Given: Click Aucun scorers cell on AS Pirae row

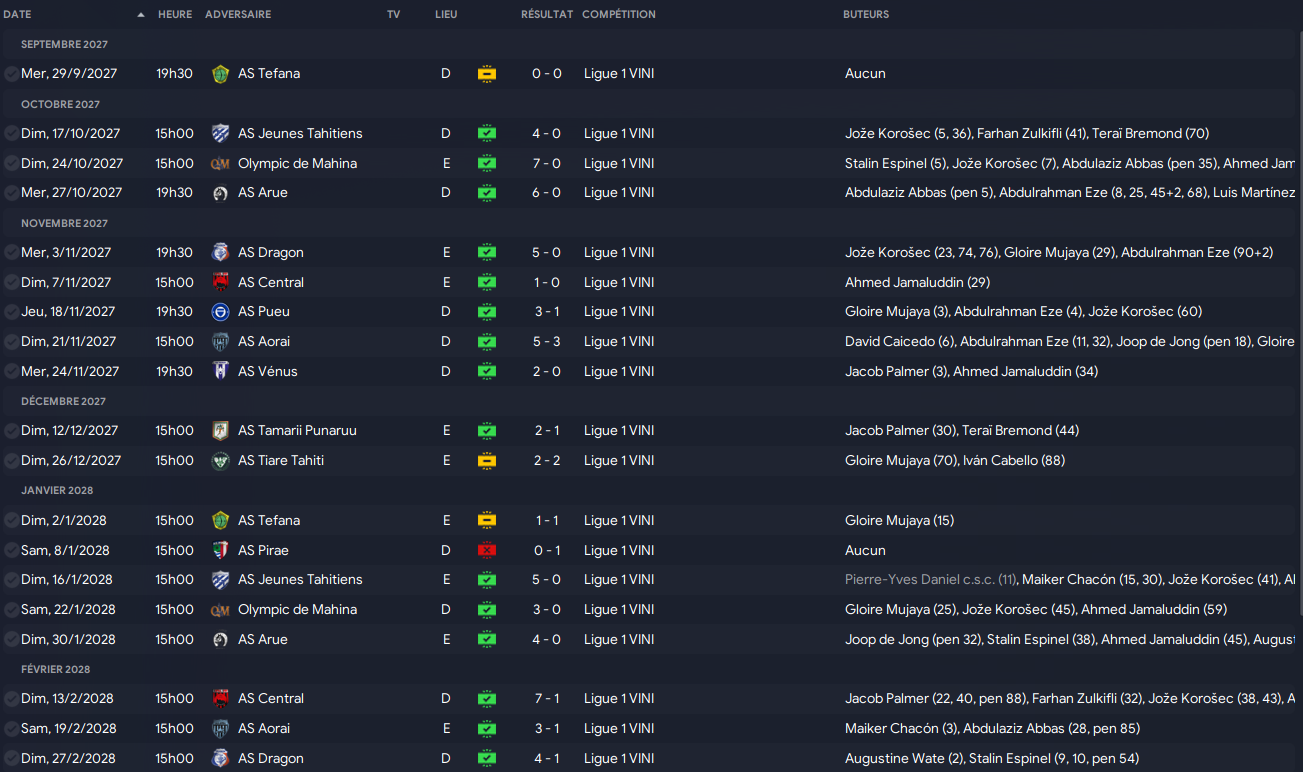Looking at the screenshot, I should pos(865,550).
